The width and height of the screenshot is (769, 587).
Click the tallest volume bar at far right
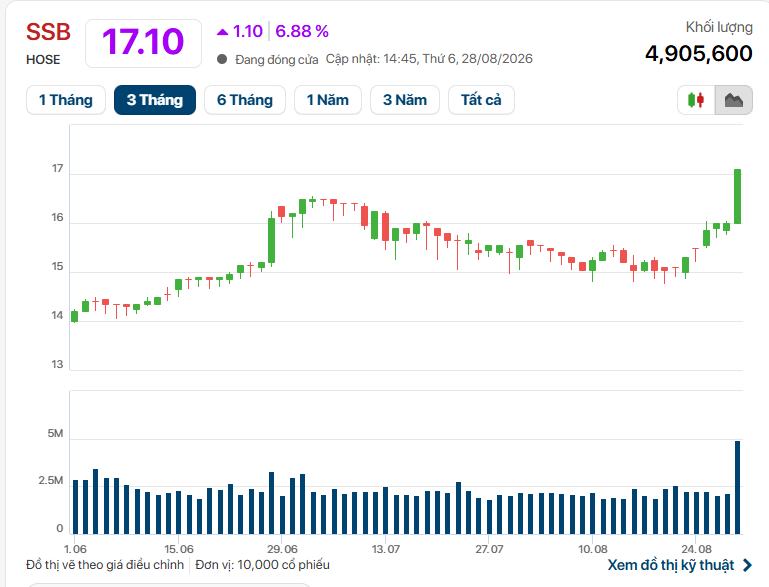[737, 487]
